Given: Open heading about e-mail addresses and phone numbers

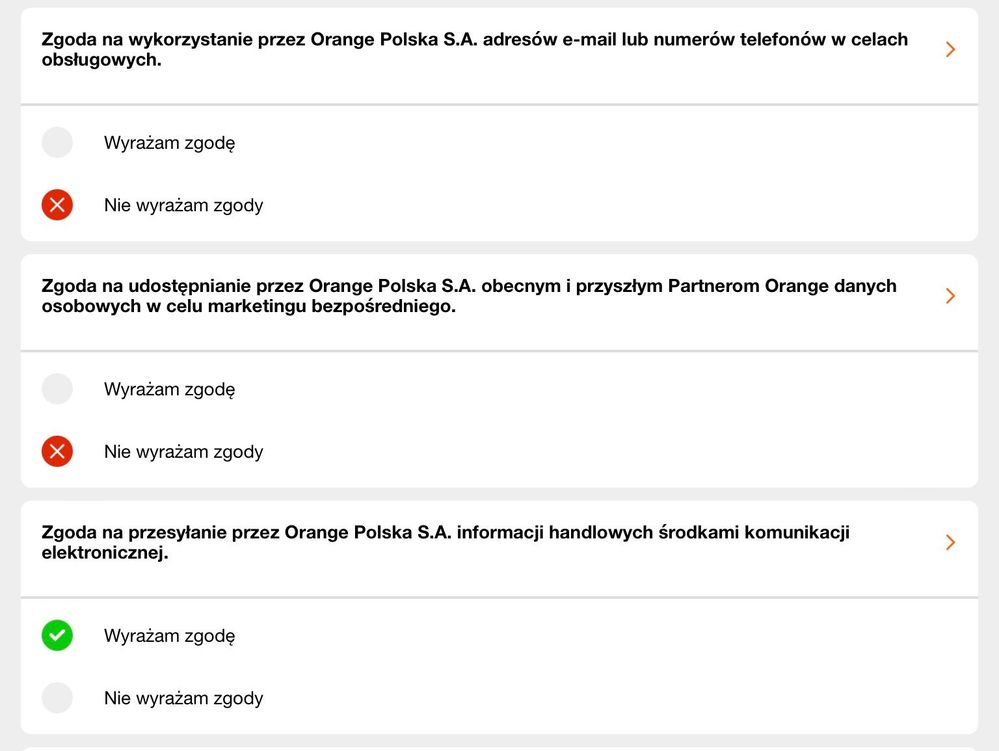Looking at the screenshot, I should coord(474,50).
